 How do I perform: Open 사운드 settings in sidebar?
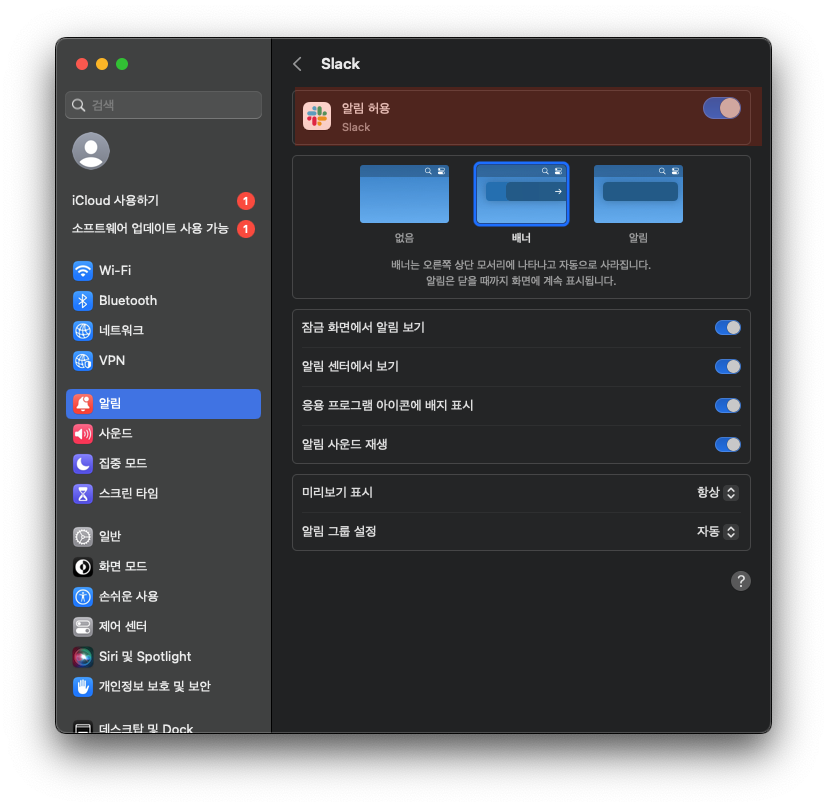tap(164, 434)
